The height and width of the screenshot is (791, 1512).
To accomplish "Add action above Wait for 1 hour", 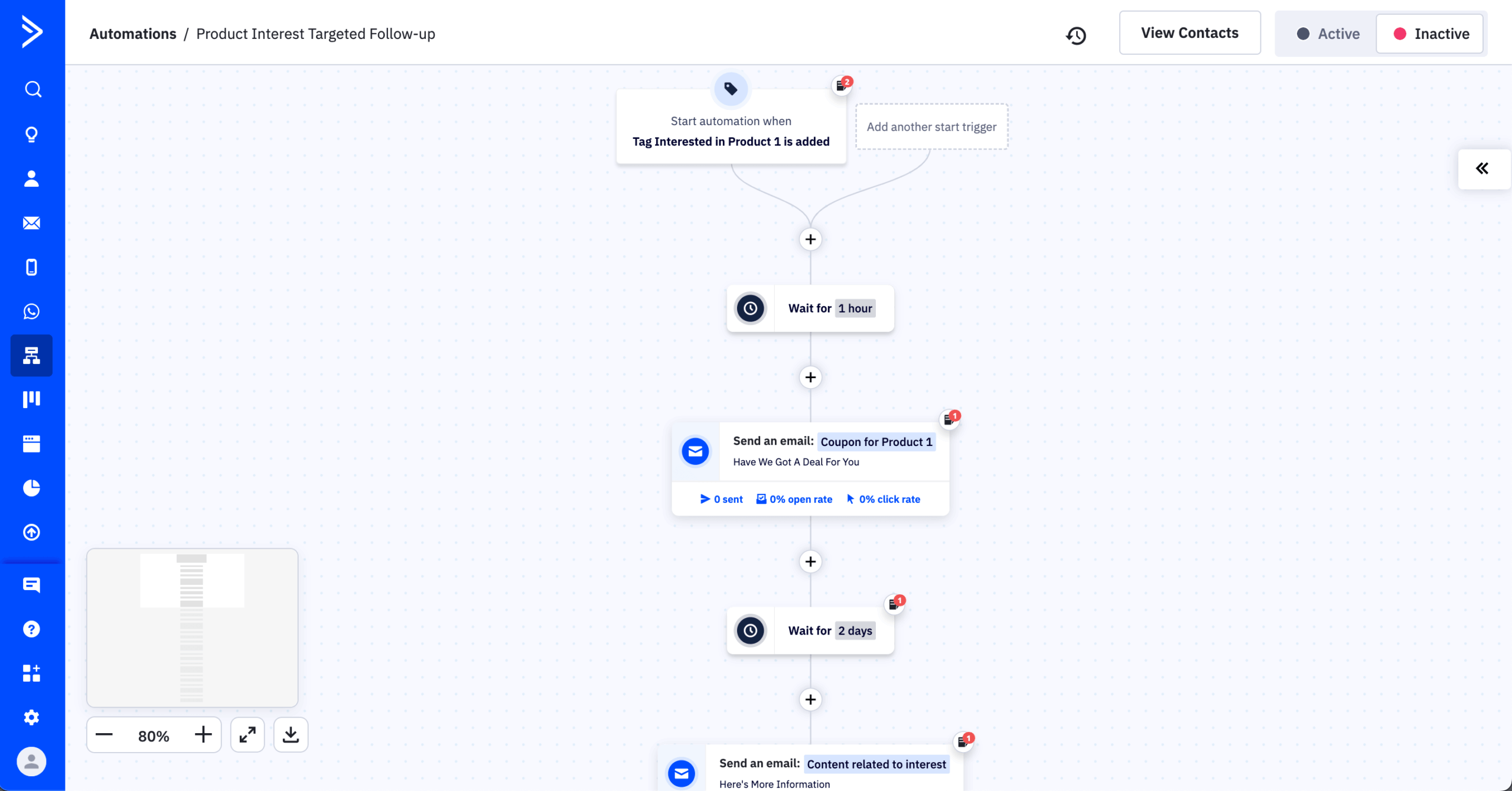I will tap(810, 239).
